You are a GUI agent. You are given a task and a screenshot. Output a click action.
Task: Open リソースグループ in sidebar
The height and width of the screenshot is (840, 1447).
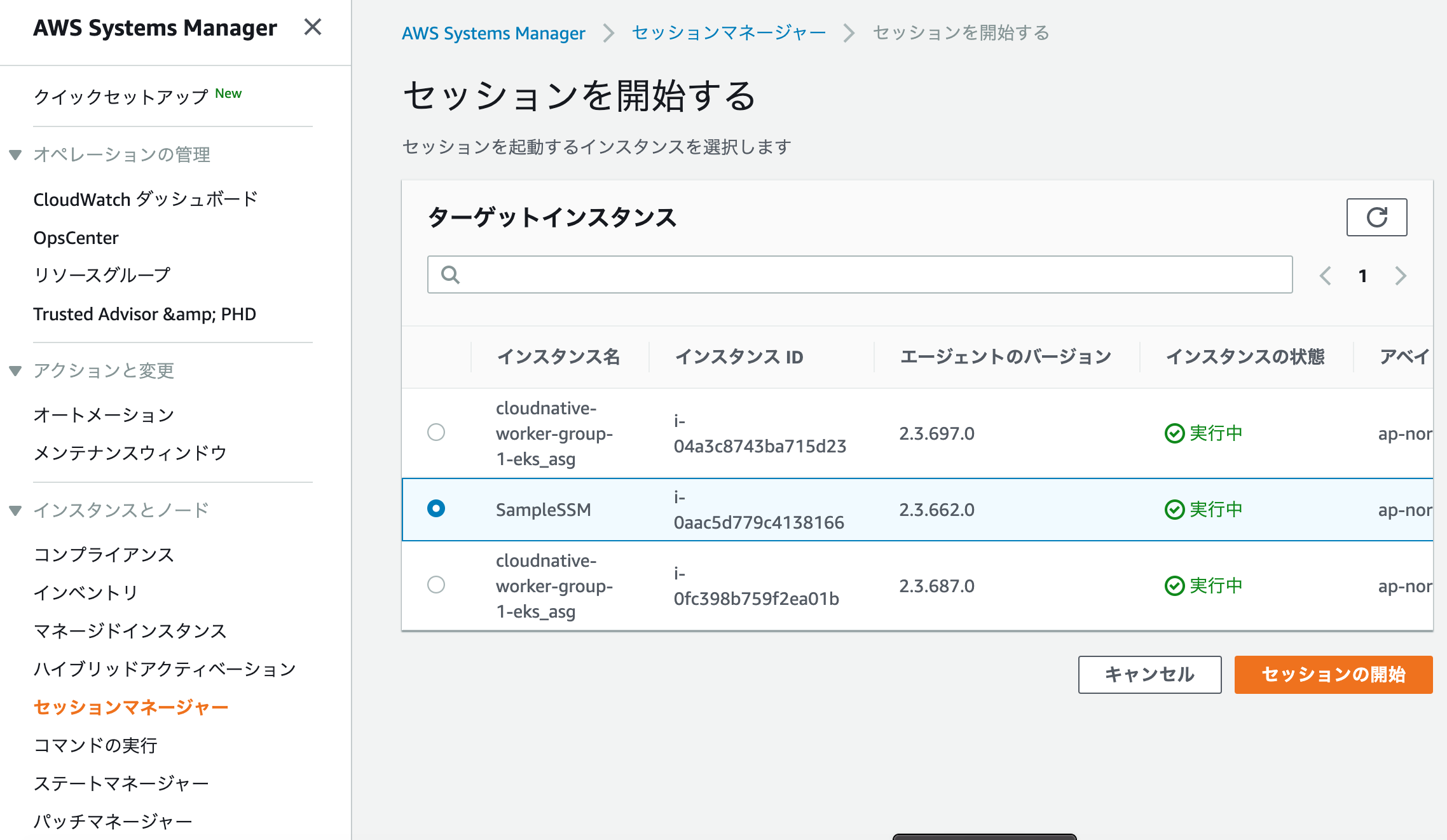click(102, 275)
